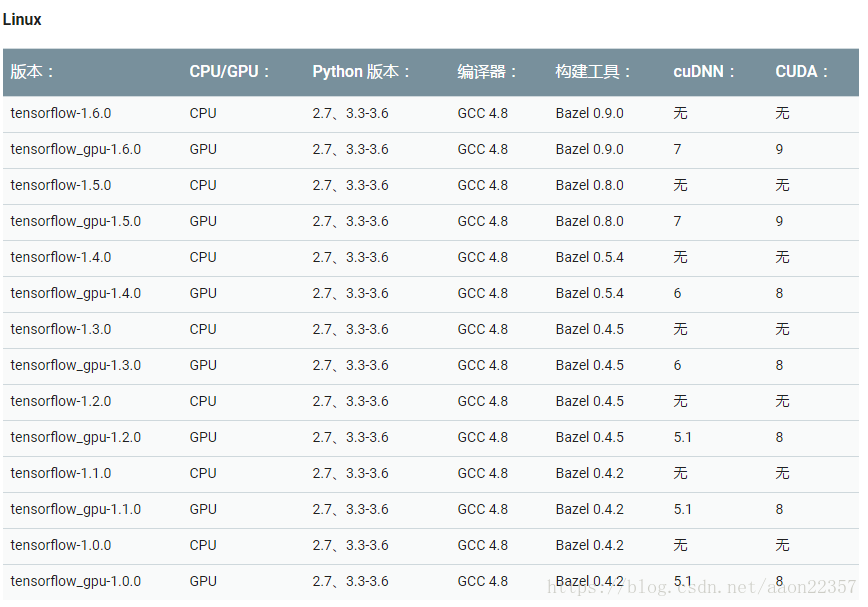Click the tensorflow_gpu-1.6.0 version cell
Viewport: 868px width, 607px height.
pos(76,149)
